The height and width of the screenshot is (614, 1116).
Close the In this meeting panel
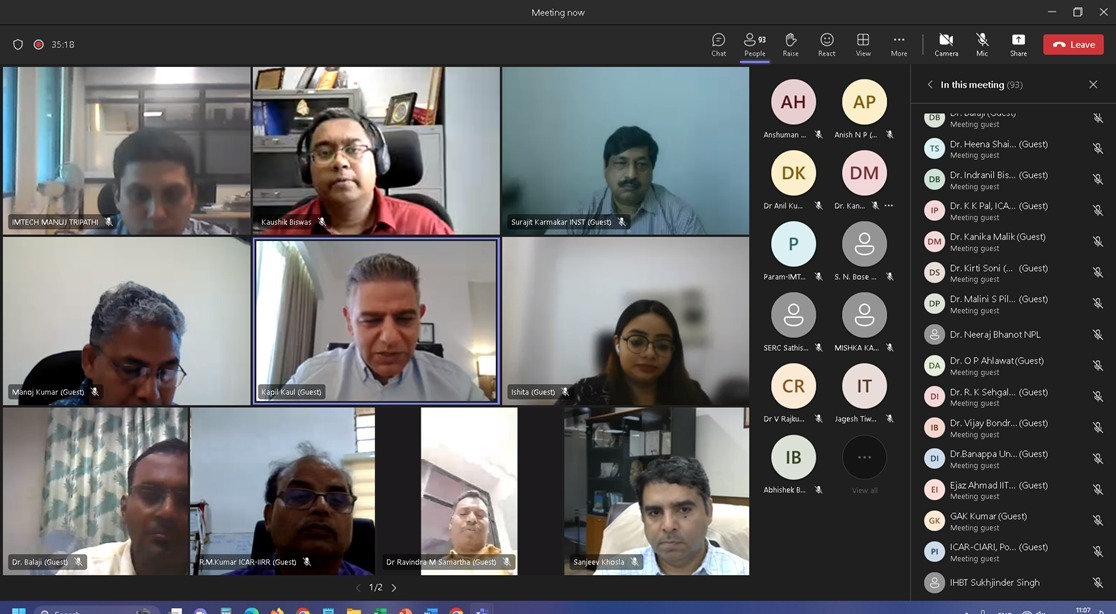click(x=1093, y=85)
